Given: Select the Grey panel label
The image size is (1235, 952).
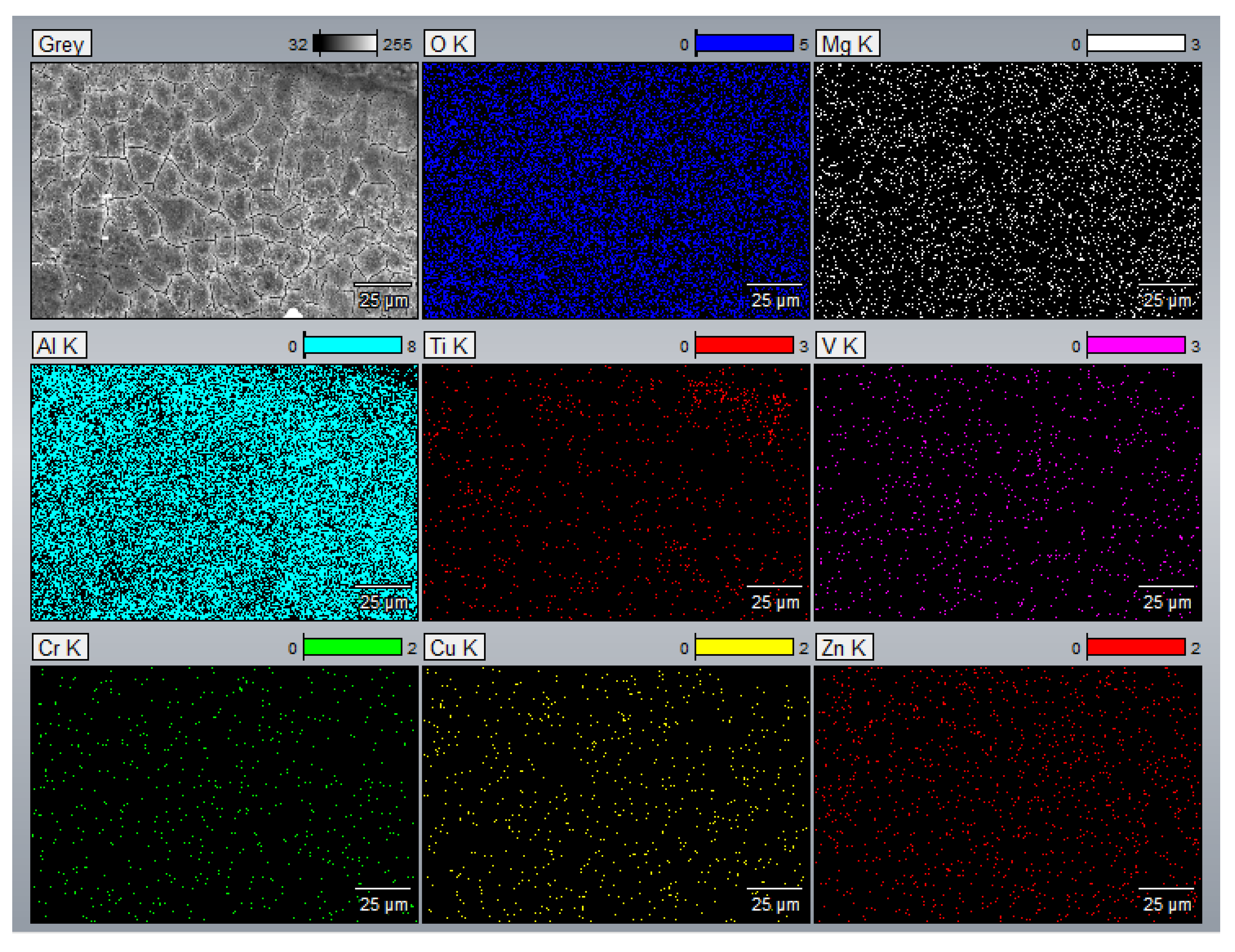Looking at the screenshot, I should click(62, 43).
